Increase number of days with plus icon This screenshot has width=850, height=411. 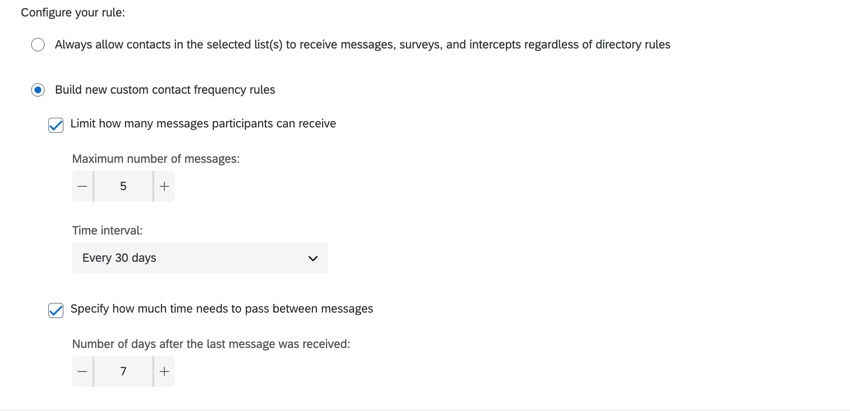tap(164, 372)
